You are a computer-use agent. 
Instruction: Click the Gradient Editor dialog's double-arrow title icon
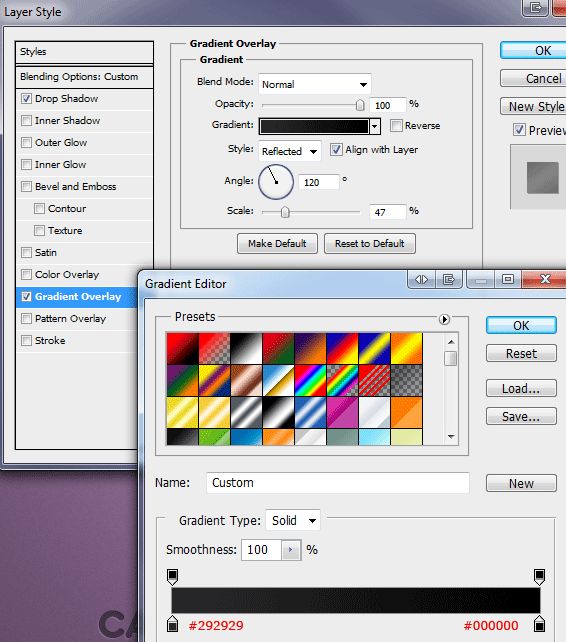tap(421, 279)
